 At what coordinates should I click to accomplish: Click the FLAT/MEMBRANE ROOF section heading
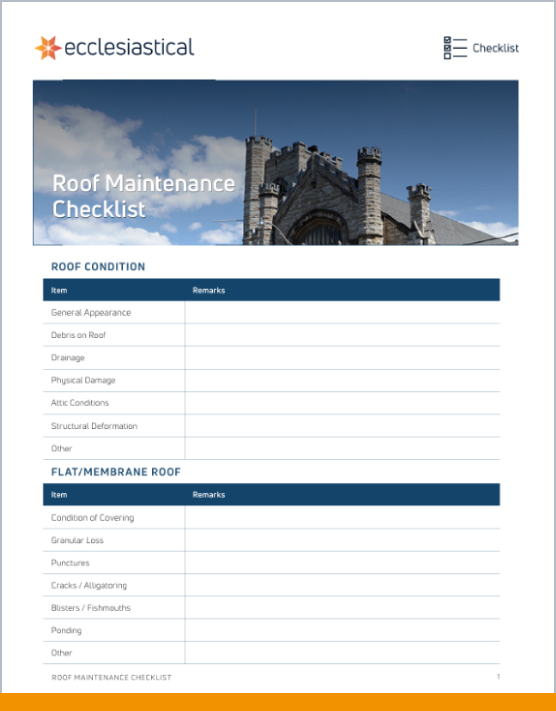point(116,472)
